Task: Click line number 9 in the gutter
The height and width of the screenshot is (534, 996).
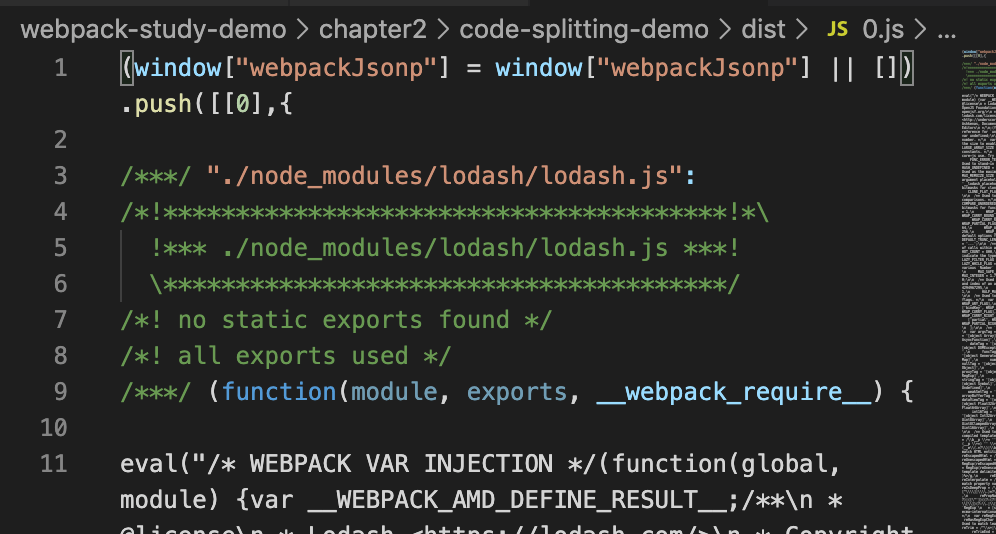Action: (x=60, y=392)
